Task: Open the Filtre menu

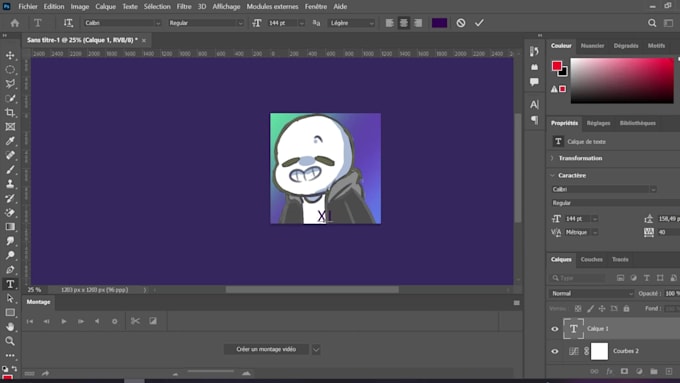Action: pyautogui.click(x=184, y=7)
